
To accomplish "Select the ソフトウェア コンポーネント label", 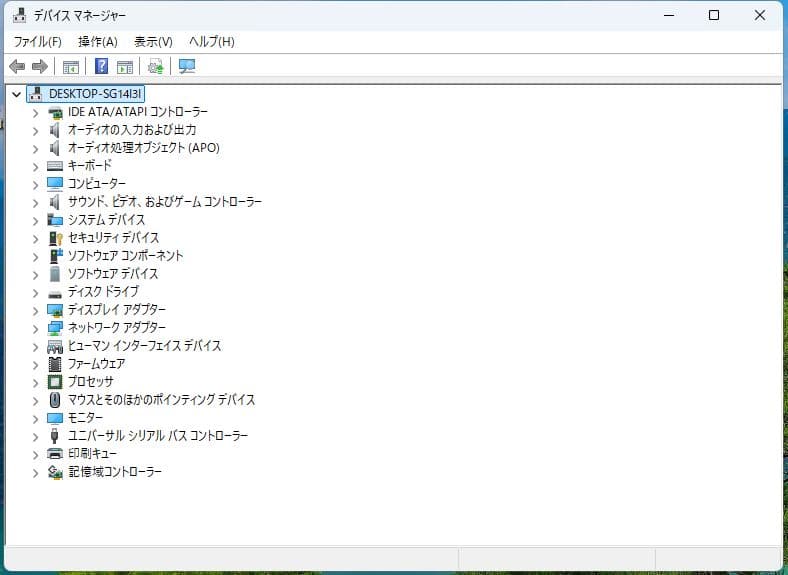I will [126, 255].
